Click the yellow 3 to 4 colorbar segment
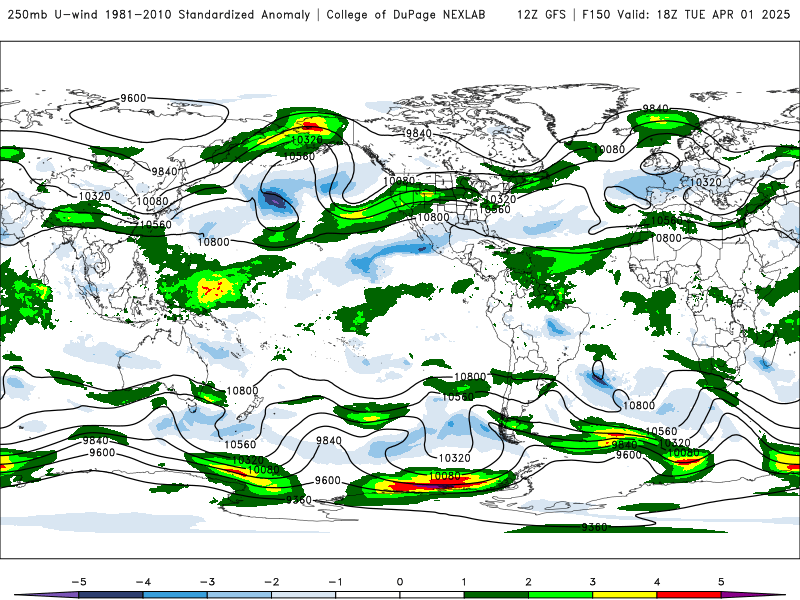Image resolution: width=800 pixels, height=600 pixels. coord(625,595)
